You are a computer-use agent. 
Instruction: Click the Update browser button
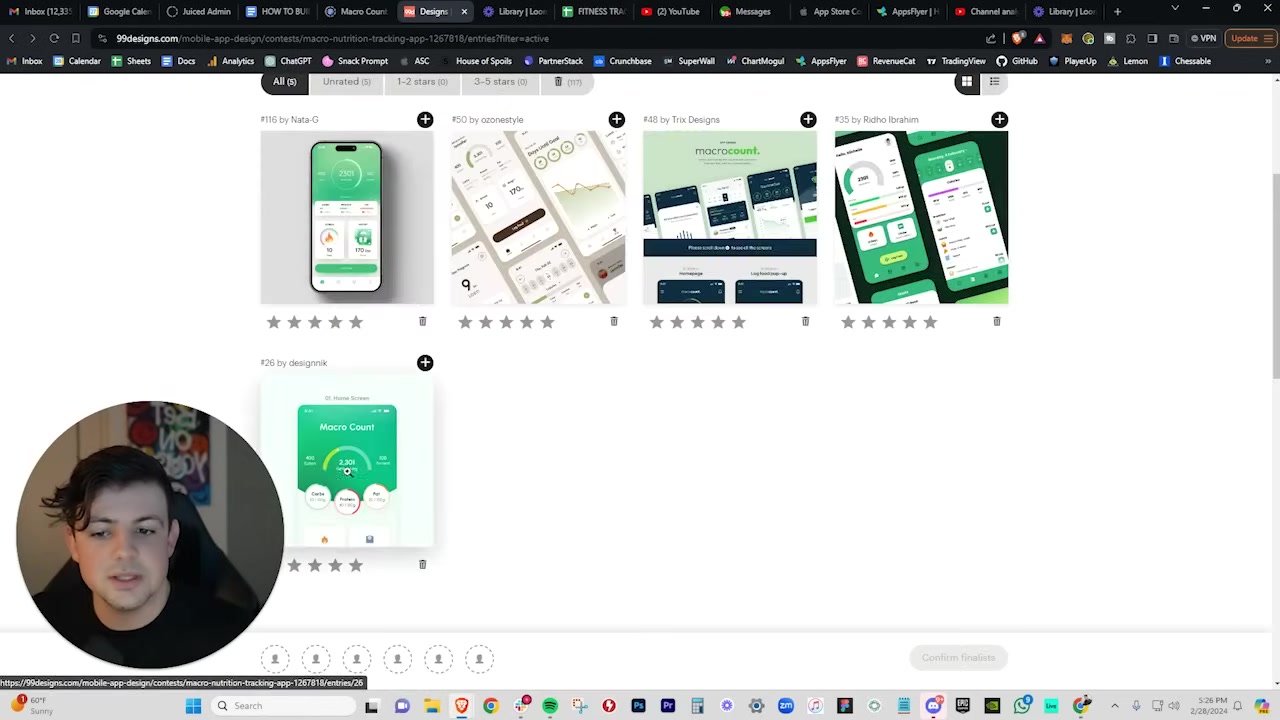(1245, 38)
